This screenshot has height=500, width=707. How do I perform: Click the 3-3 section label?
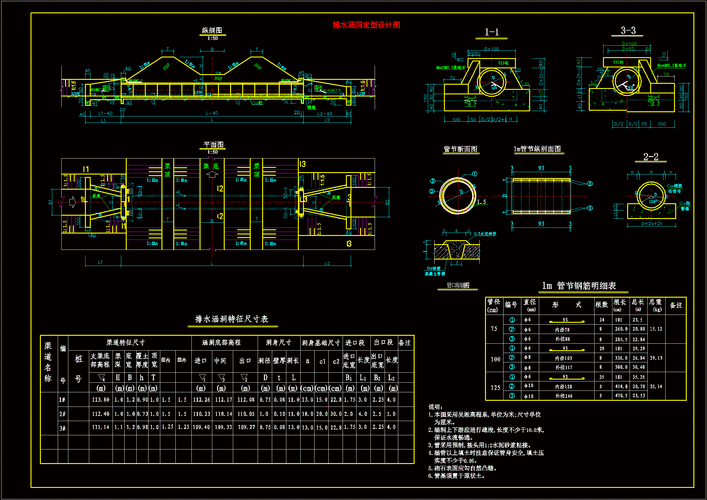pyautogui.click(x=629, y=33)
